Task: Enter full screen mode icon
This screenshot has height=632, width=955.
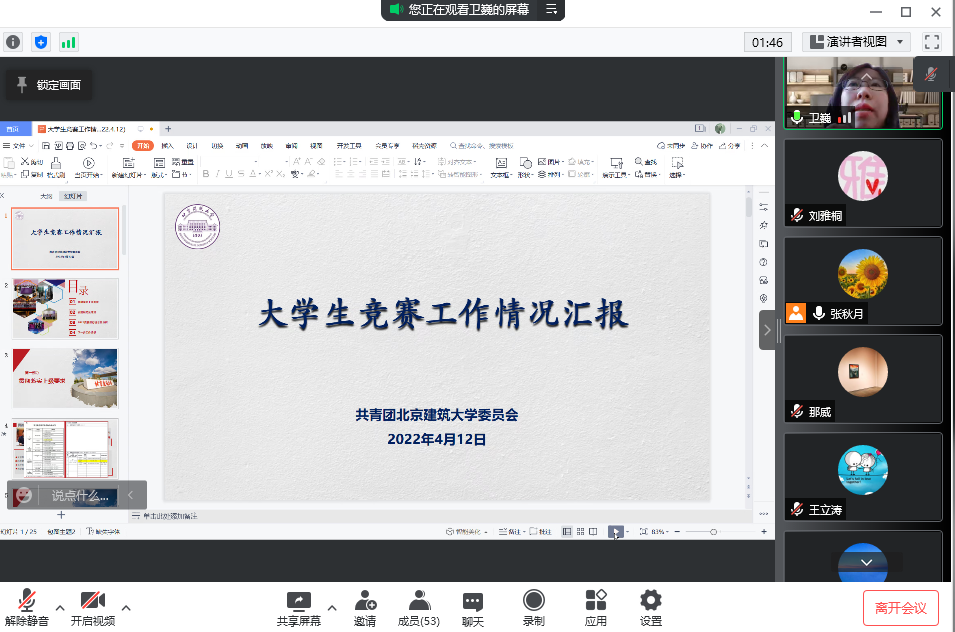Action: tap(932, 42)
